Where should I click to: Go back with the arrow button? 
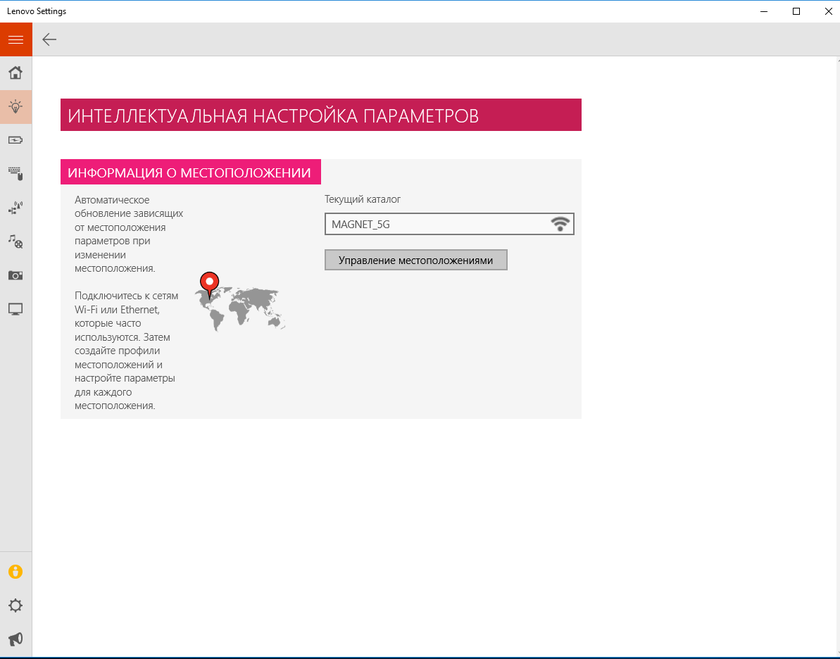49,39
